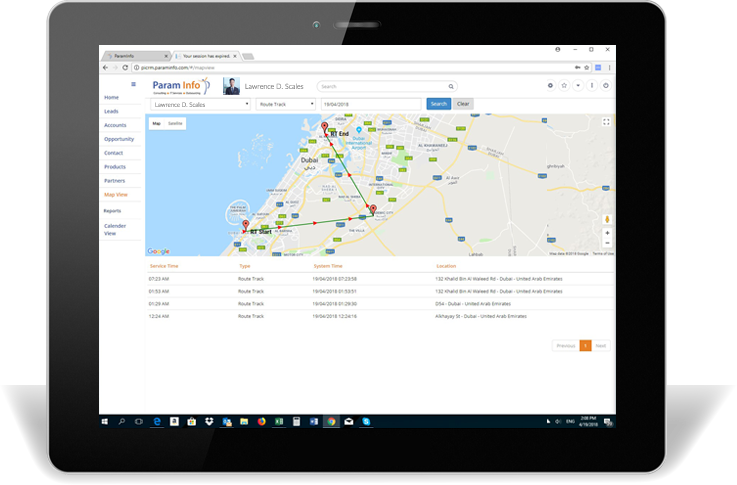
Task: Open Calender View in the sidebar
Action: point(116,229)
